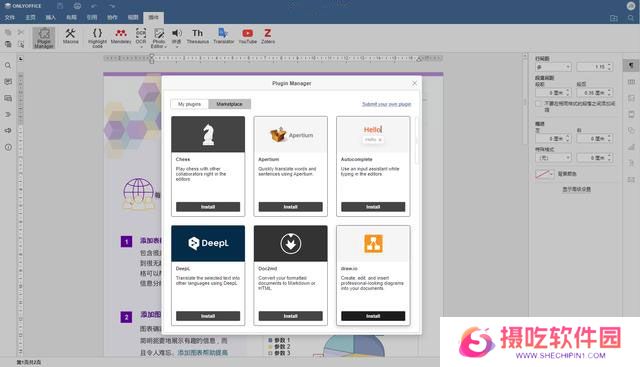
Task: Launch the Translator plugin
Action: pyautogui.click(x=224, y=36)
